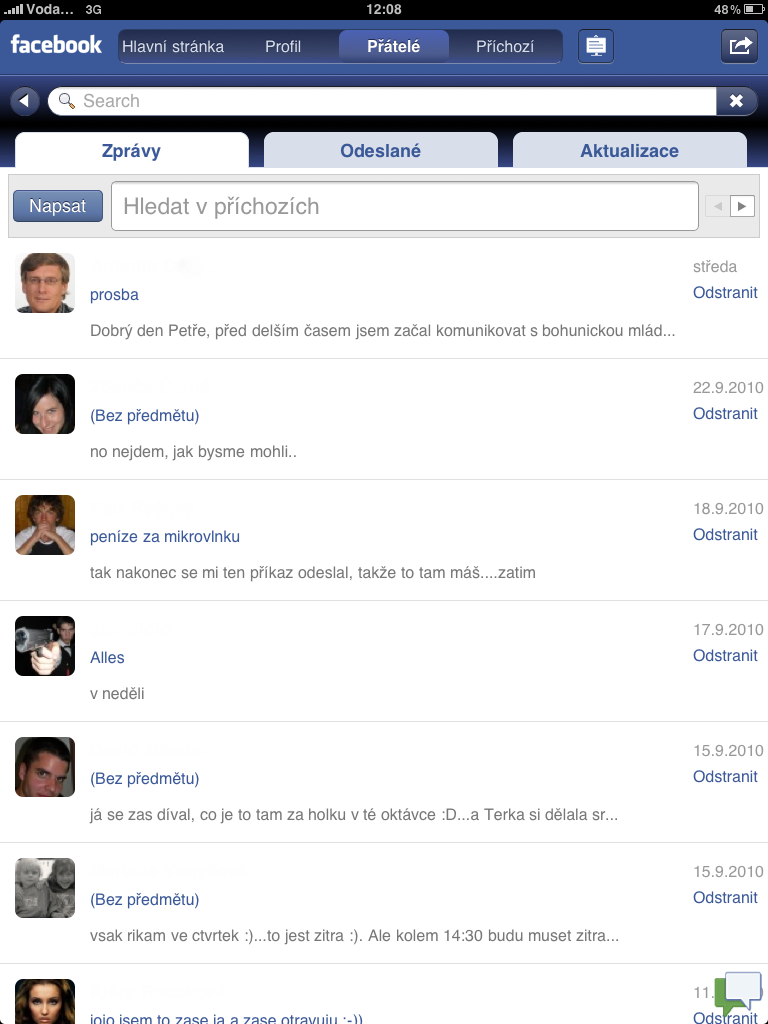Image resolution: width=768 pixels, height=1024 pixels.
Task: Tap the signal strength bars in status bar
Action: [x=13, y=9]
